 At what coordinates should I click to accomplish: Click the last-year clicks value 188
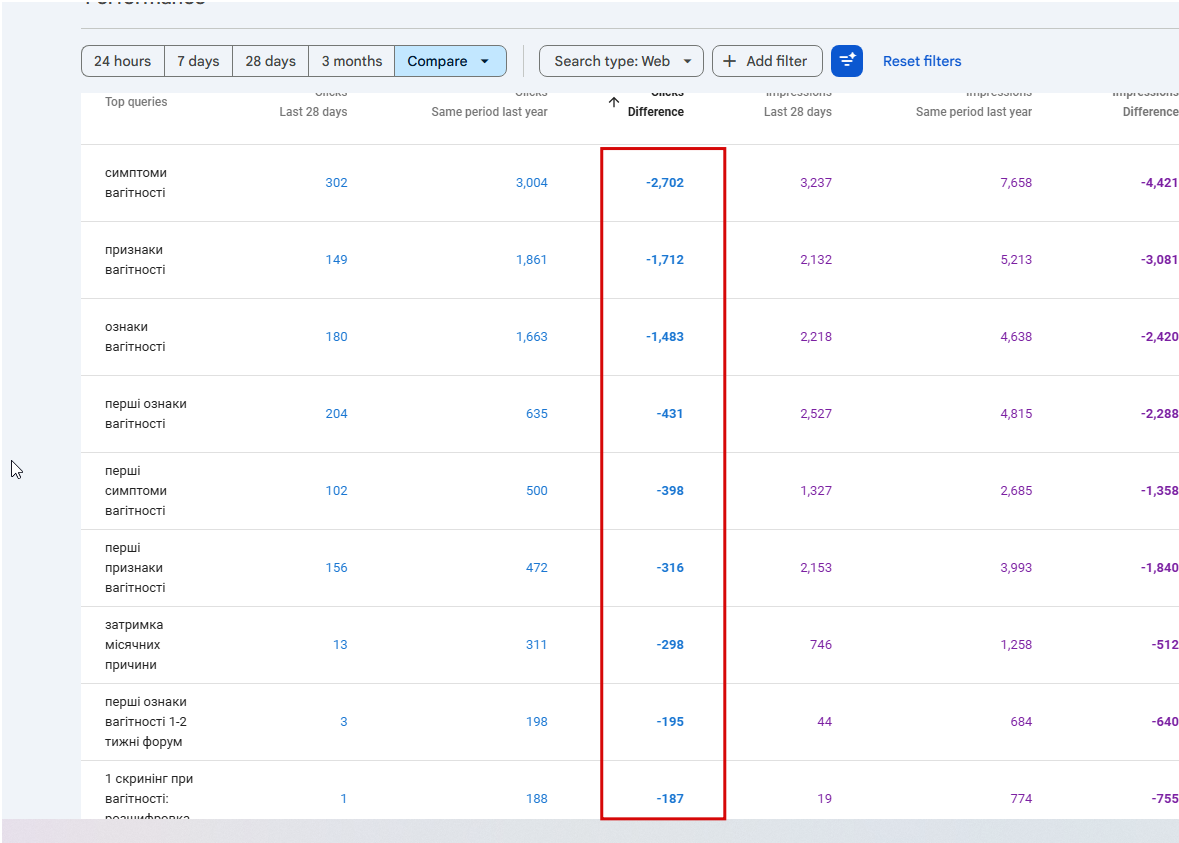[537, 799]
